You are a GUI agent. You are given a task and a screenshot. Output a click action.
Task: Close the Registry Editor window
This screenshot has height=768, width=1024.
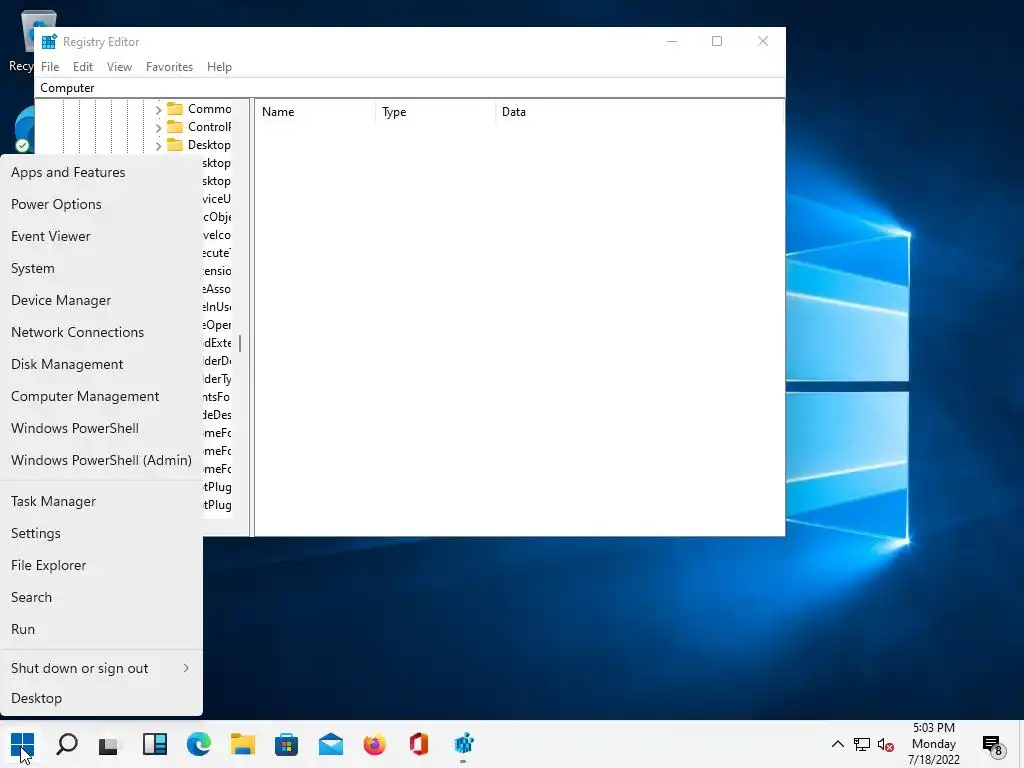(x=762, y=41)
